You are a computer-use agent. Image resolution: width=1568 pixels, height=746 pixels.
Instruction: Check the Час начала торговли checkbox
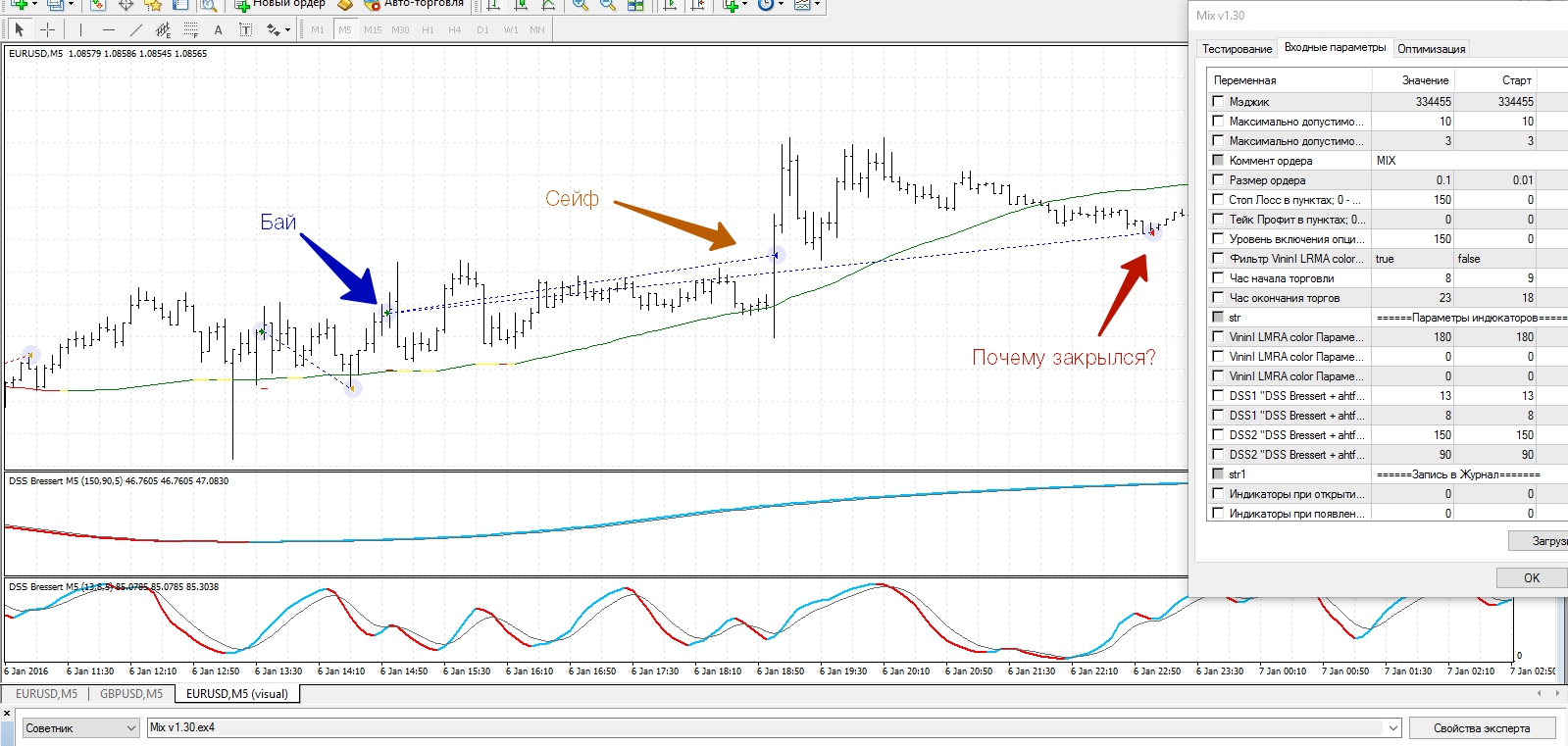1218,277
